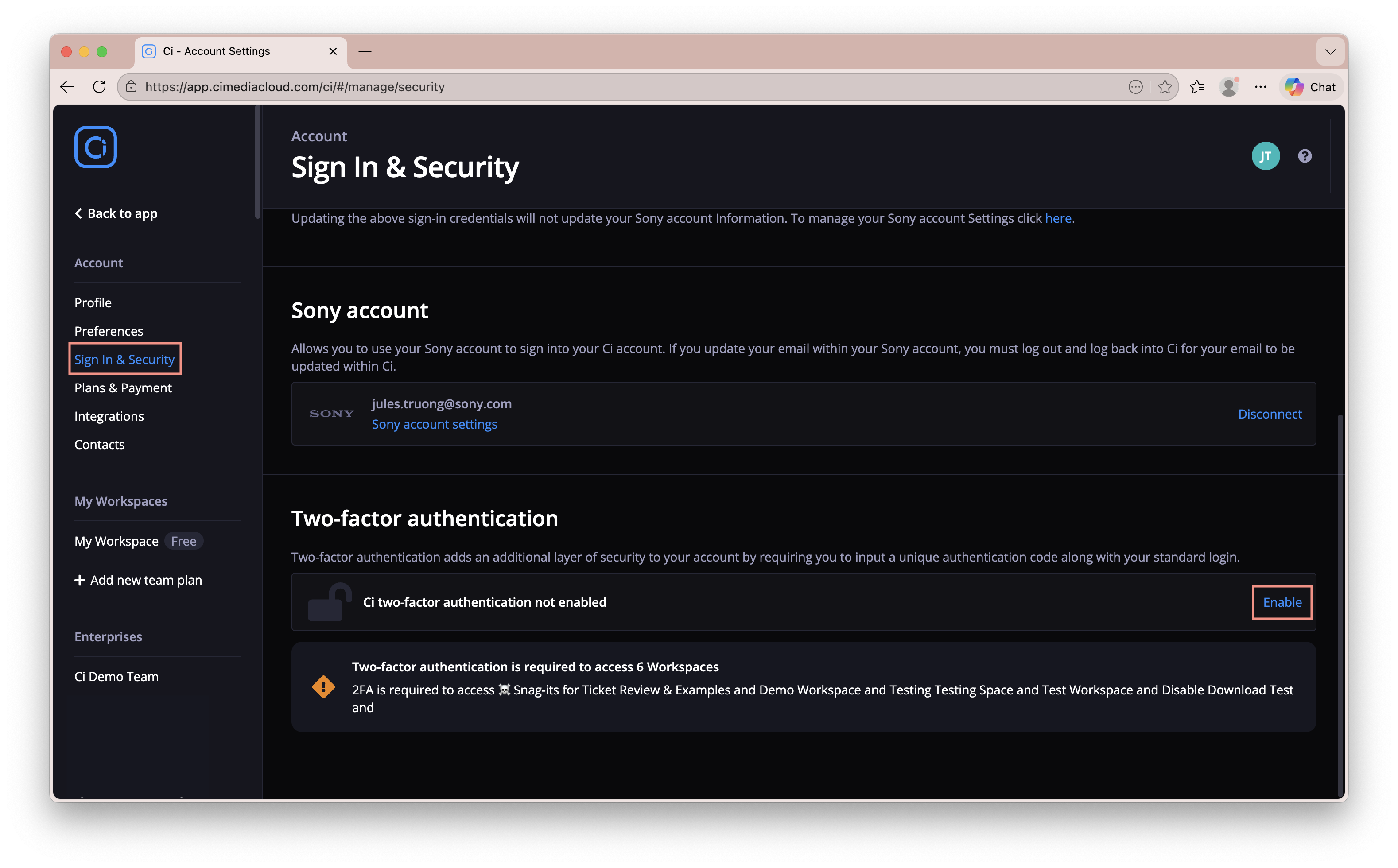Click the browser address bar URL
The width and height of the screenshot is (1398, 868).
[295, 87]
